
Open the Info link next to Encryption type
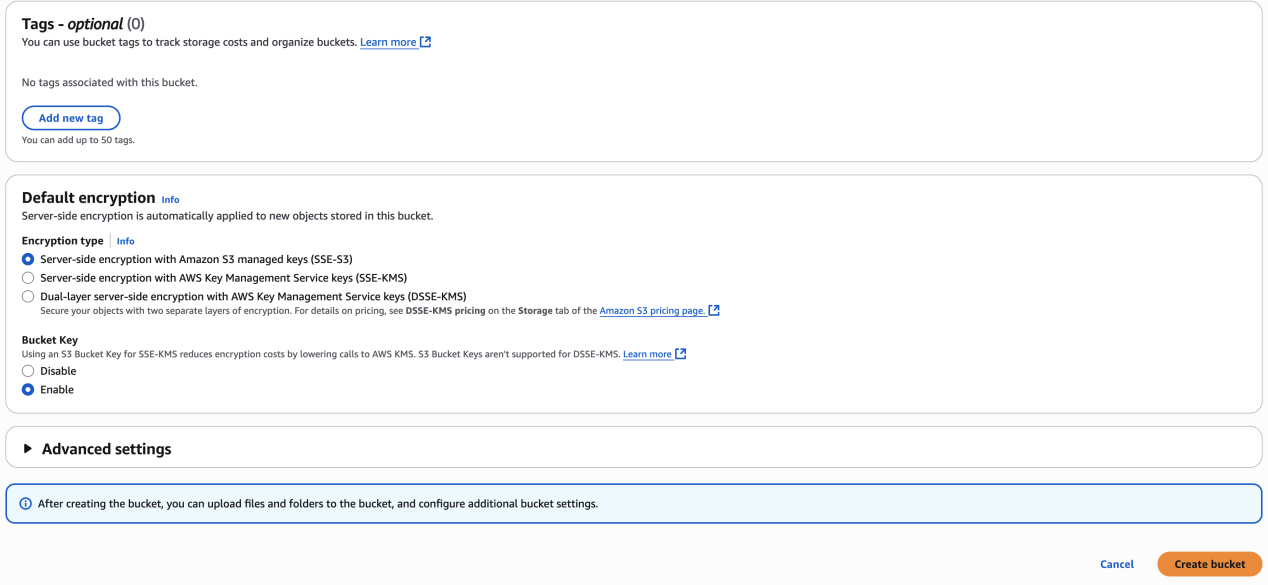tap(125, 241)
